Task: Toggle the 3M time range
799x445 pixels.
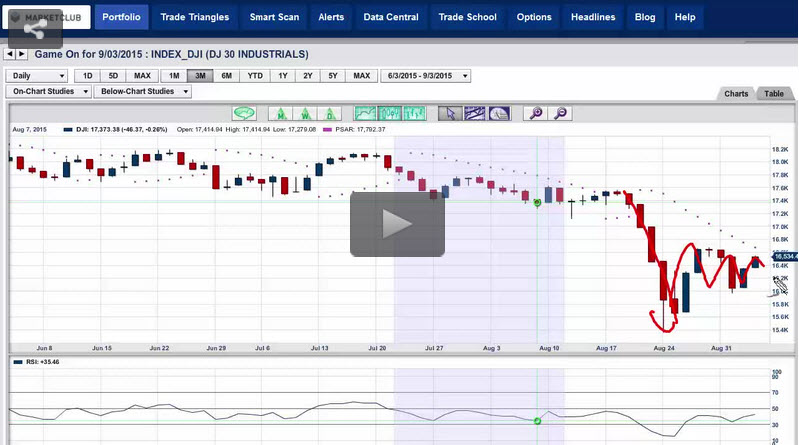Action: coord(200,76)
